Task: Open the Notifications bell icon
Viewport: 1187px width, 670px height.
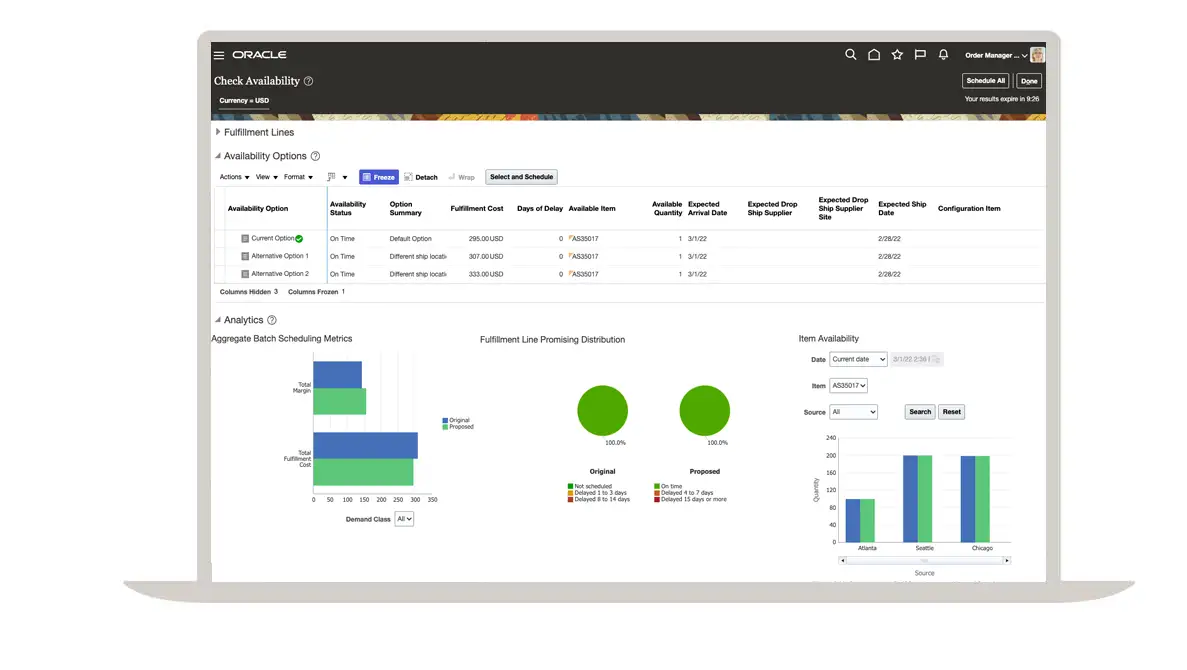Action: pyautogui.click(x=943, y=55)
